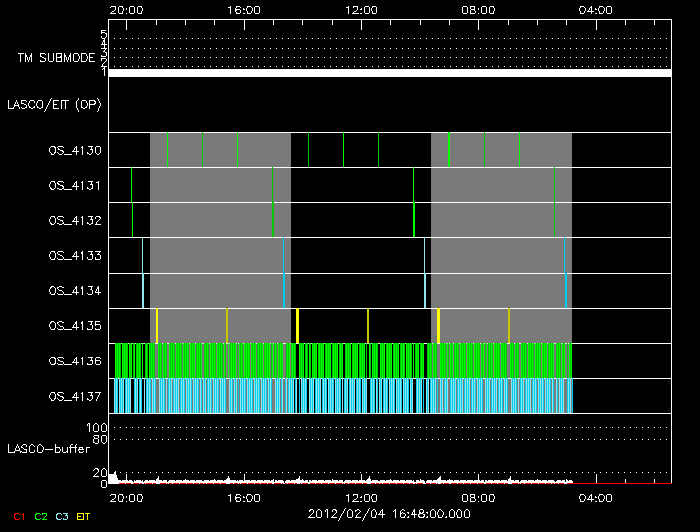Click the 12:00 tick label on top axis
This screenshot has height=532, width=700.
[361, 9]
